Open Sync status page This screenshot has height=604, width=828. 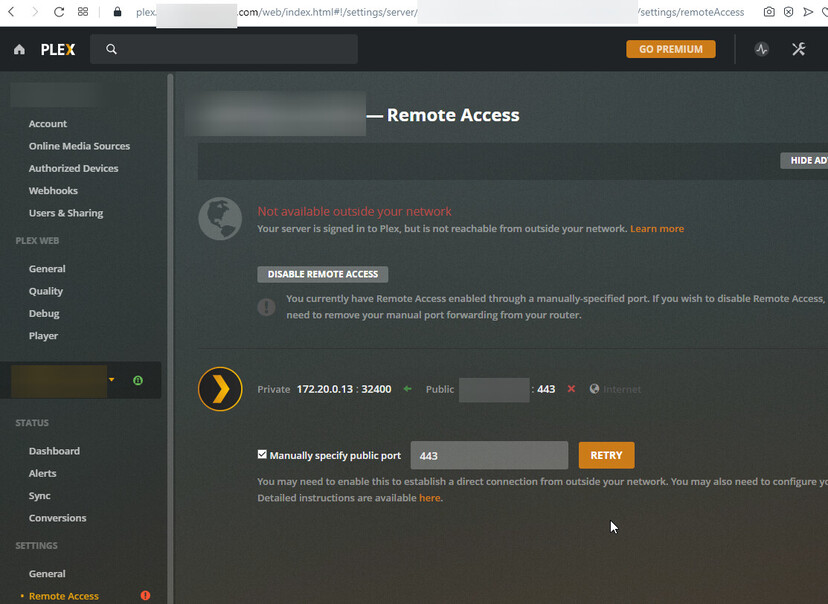tap(40, 496)
